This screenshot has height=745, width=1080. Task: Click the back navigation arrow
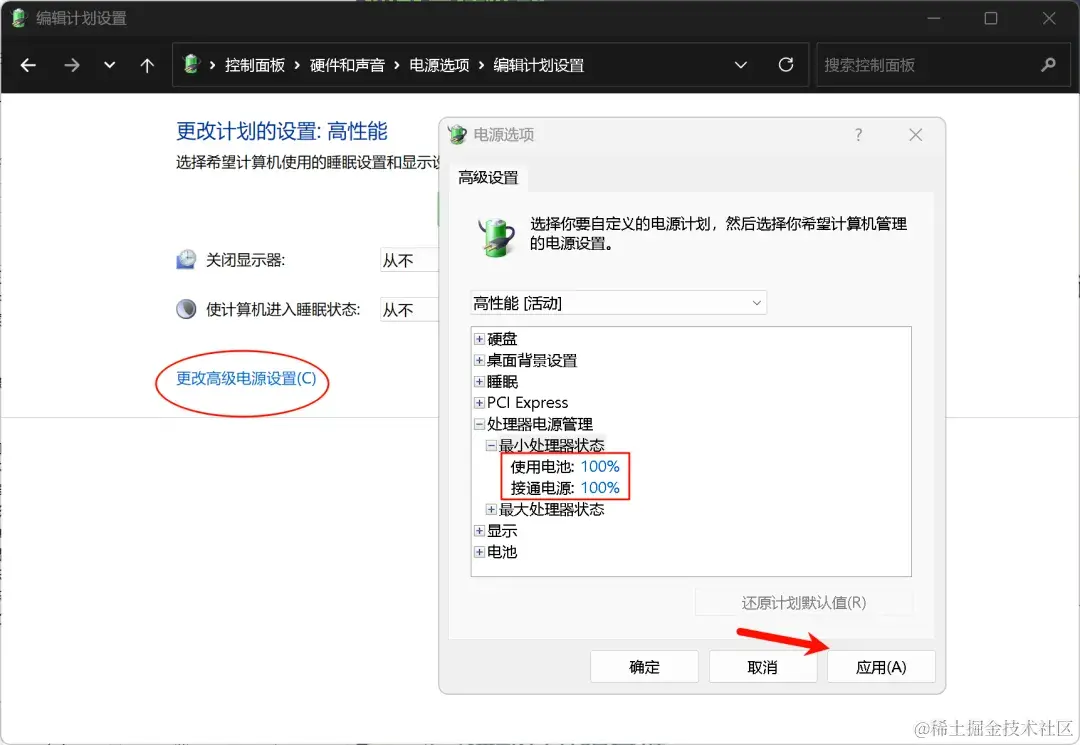point(28,64)
